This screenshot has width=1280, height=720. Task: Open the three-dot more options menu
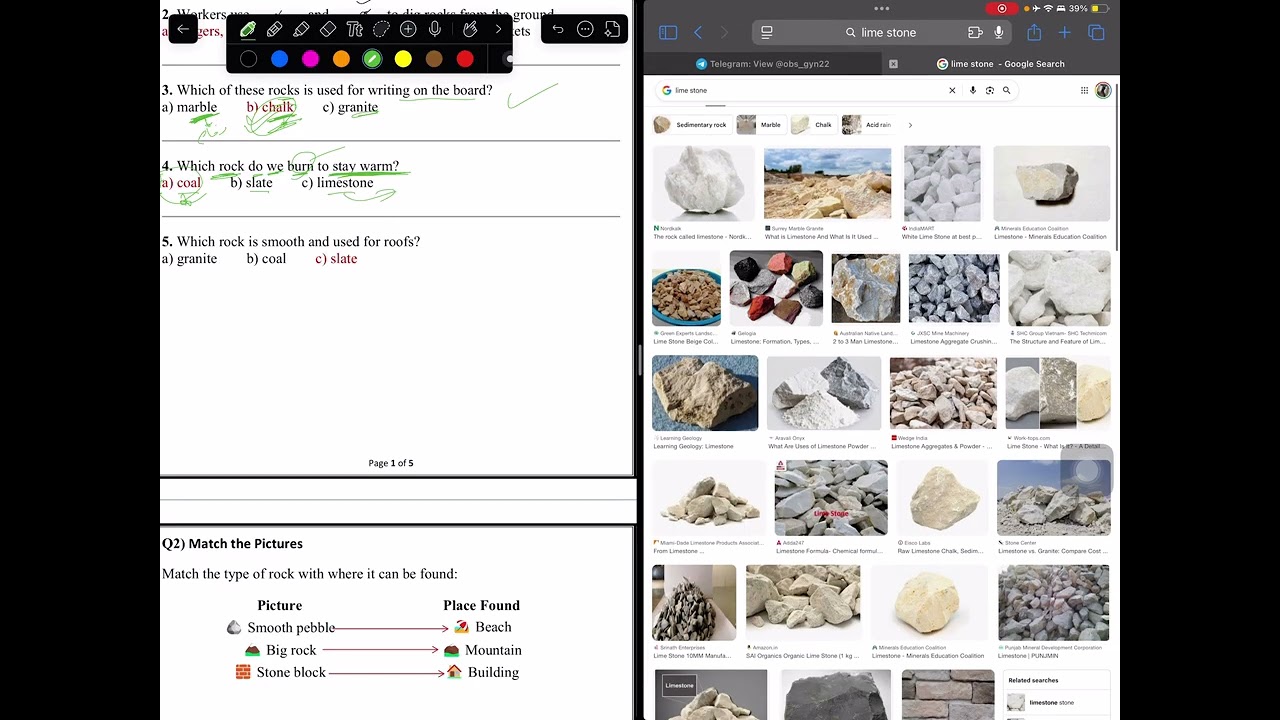point(585,29)
